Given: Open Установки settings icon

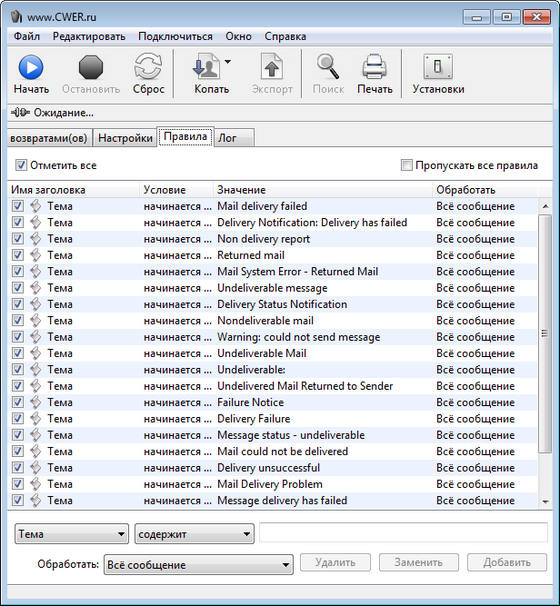Looking at the screenshot, I should pos(438,66).
